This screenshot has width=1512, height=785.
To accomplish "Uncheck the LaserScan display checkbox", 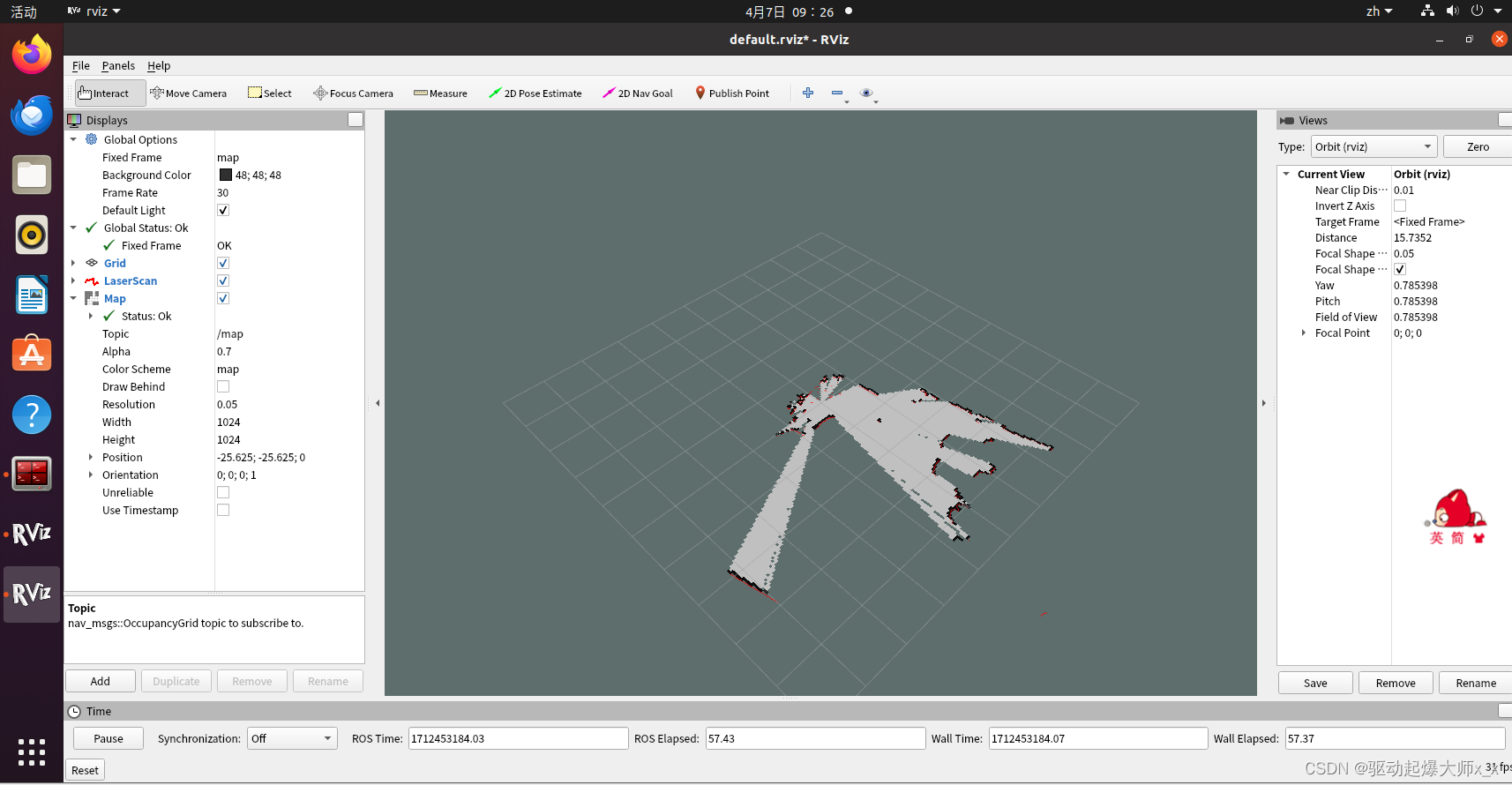I will [x=223, y=280].
